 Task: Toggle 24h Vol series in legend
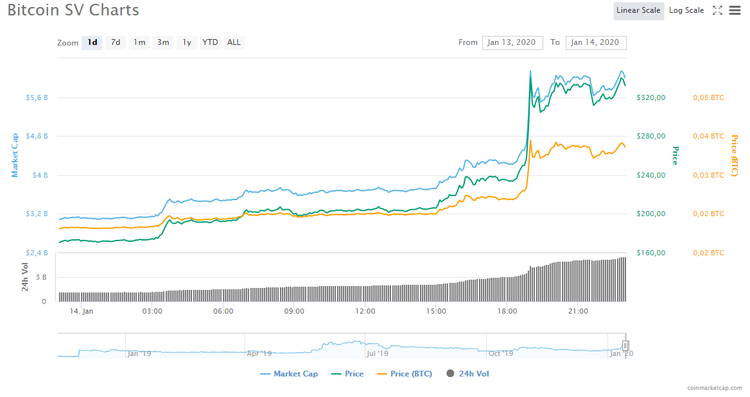468,374
